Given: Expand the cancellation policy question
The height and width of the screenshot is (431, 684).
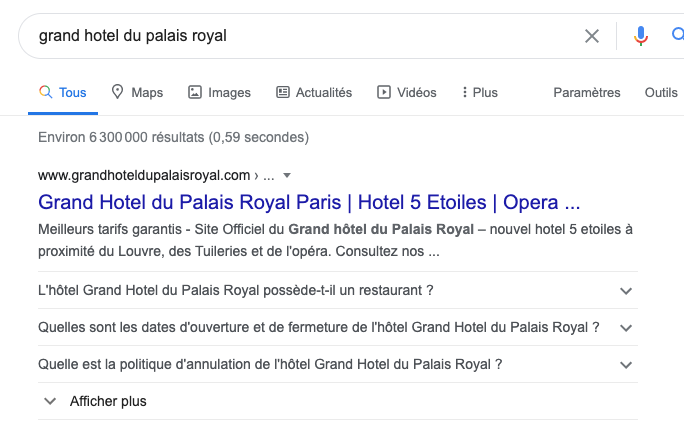Looking at the screenshot, I should click(x=338, y=365).
